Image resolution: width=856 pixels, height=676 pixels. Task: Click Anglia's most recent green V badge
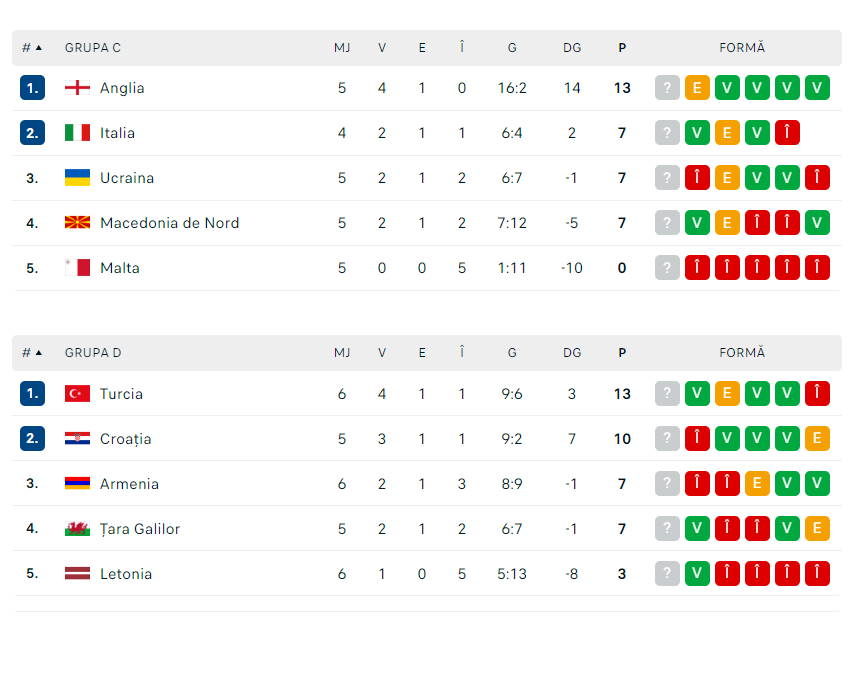pos(817,87)
